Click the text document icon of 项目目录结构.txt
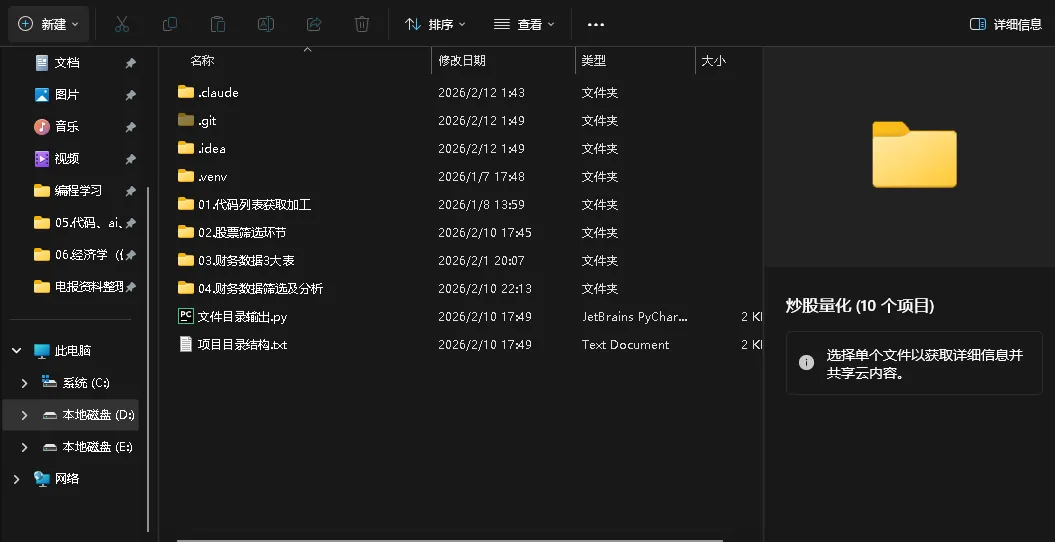The image size is (1055, 542). point(186,344)
